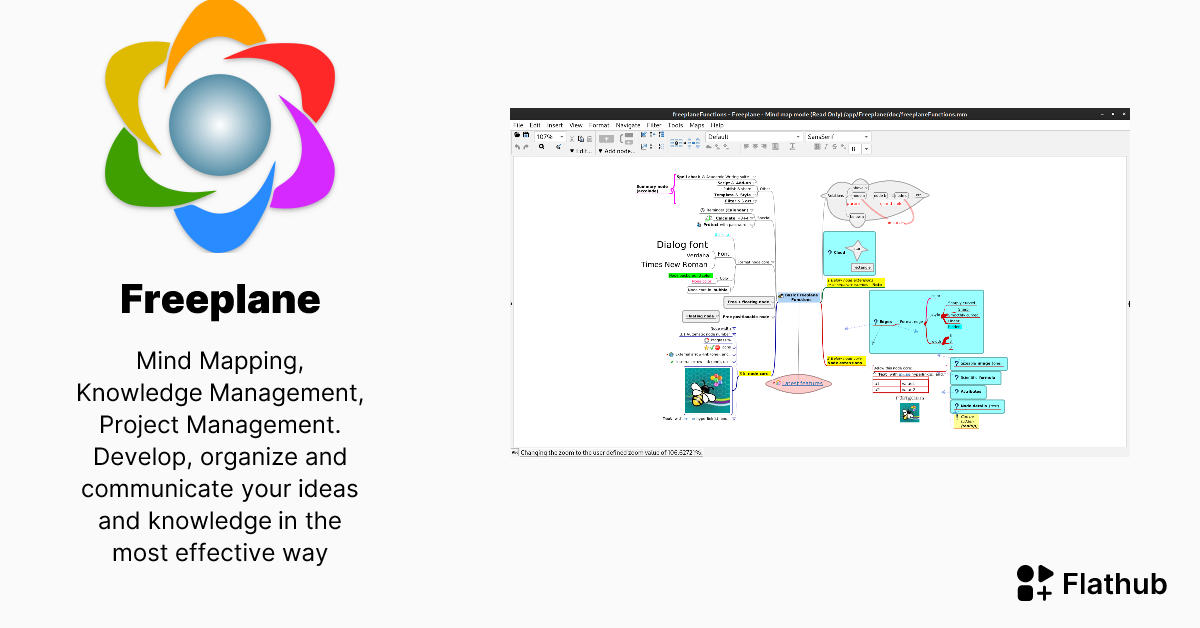Open the Filter menu
This screenshot has height=628, width=1200.
654,125
